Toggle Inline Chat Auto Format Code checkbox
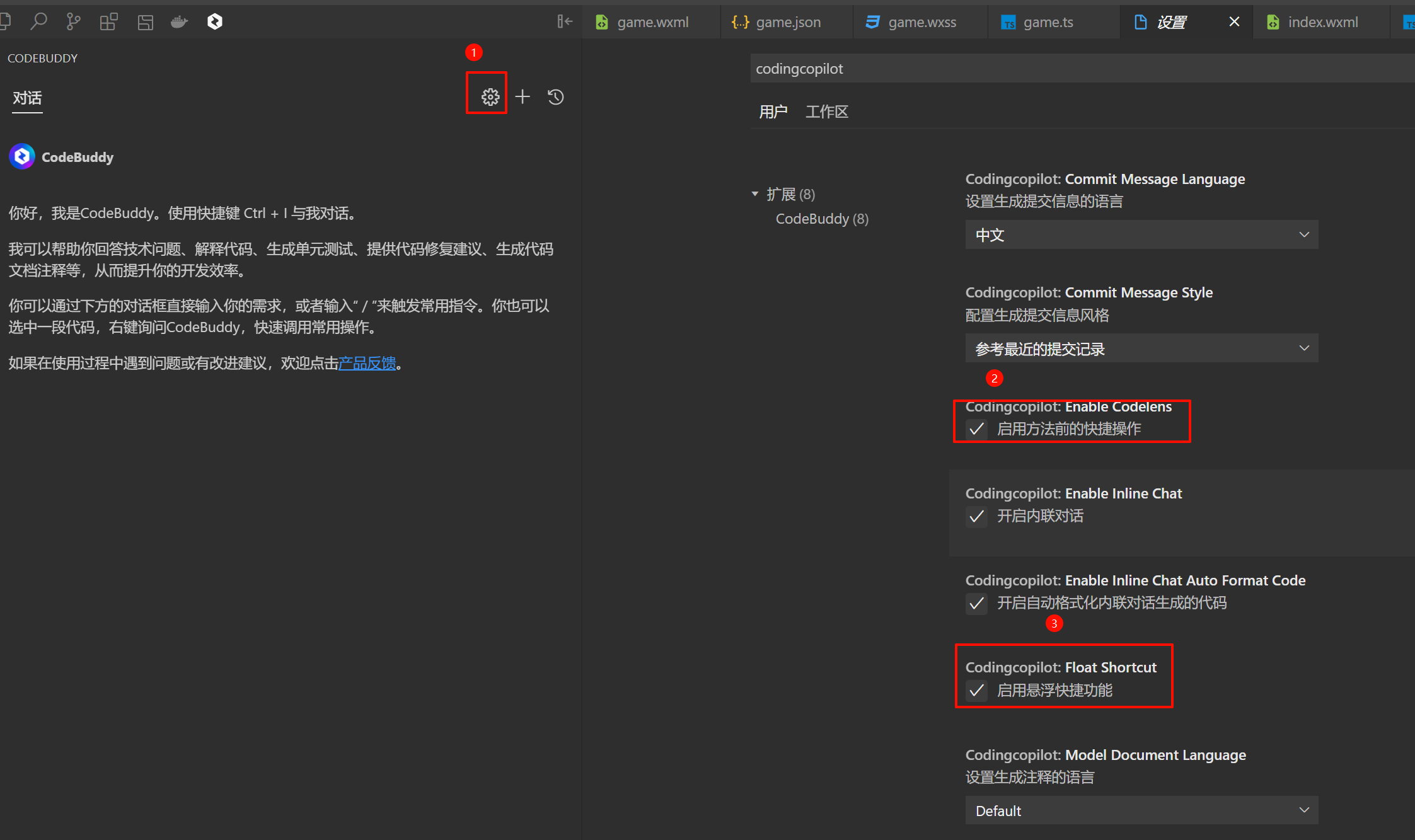The height and width of the screenshot is (840, 1415). pyautogui.click(x=976, y=603)
